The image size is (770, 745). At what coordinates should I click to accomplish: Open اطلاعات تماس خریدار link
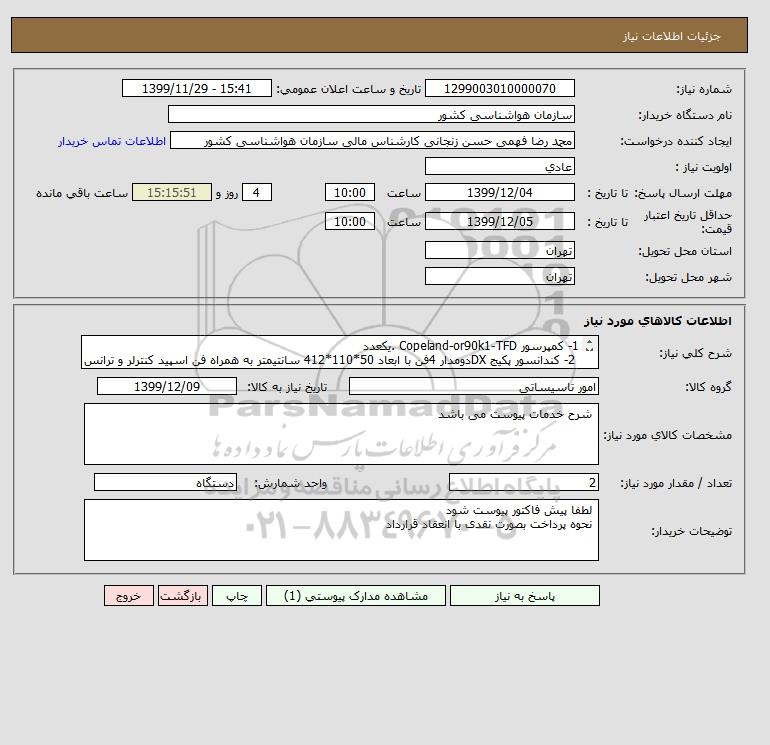[112, 141]
